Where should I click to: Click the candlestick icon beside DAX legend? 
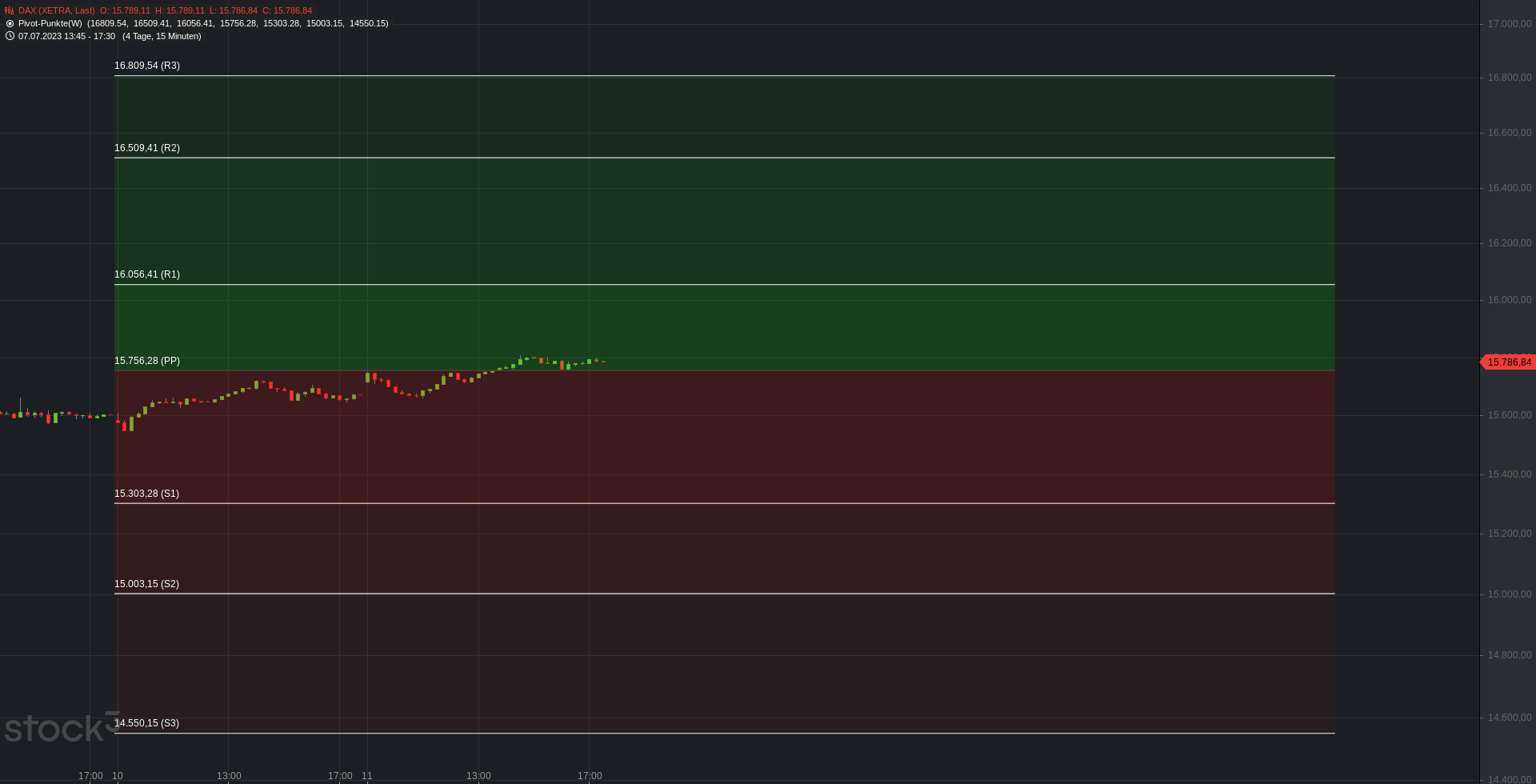point(10,11)
